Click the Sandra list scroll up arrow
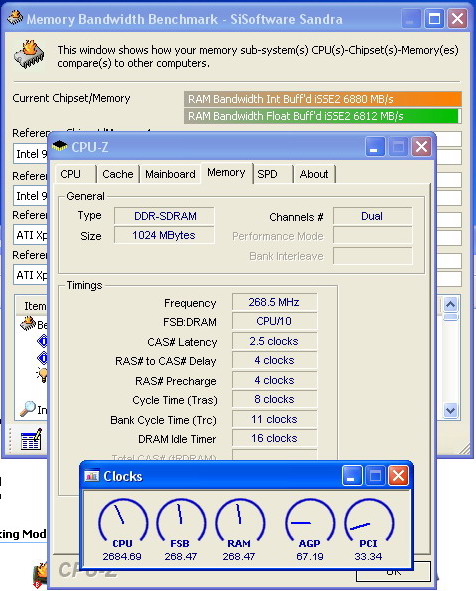This screenshot has width=476, height=591. [451, 304]
